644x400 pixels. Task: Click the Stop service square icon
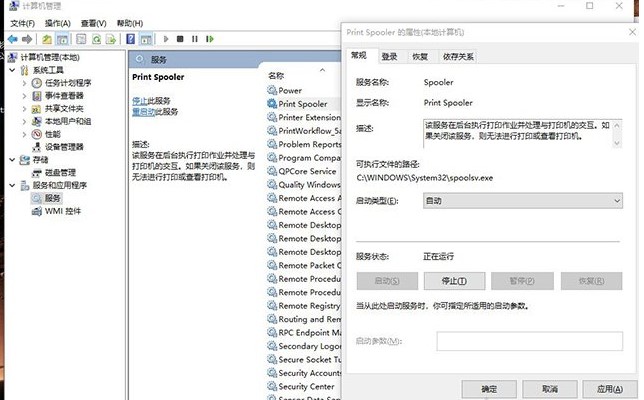(x=180, y=39)
